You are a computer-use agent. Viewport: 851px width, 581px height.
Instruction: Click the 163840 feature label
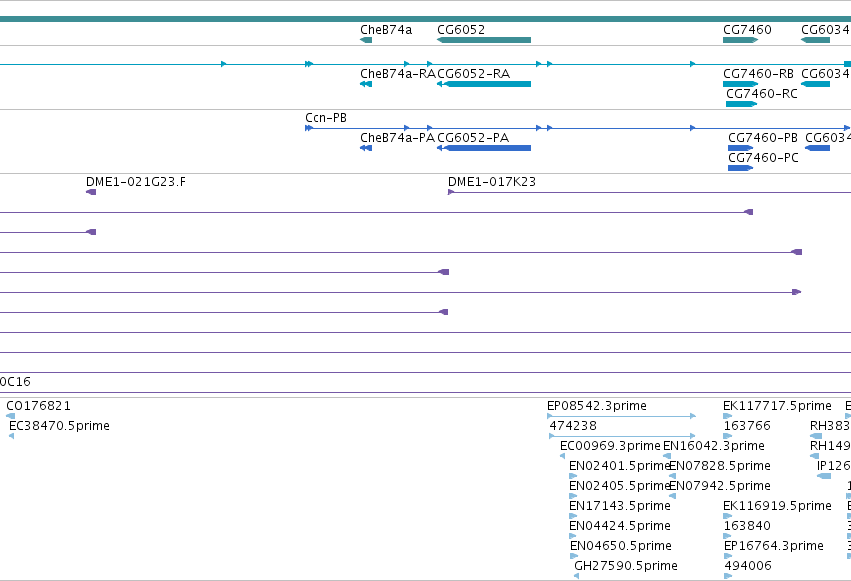point(747,526)
